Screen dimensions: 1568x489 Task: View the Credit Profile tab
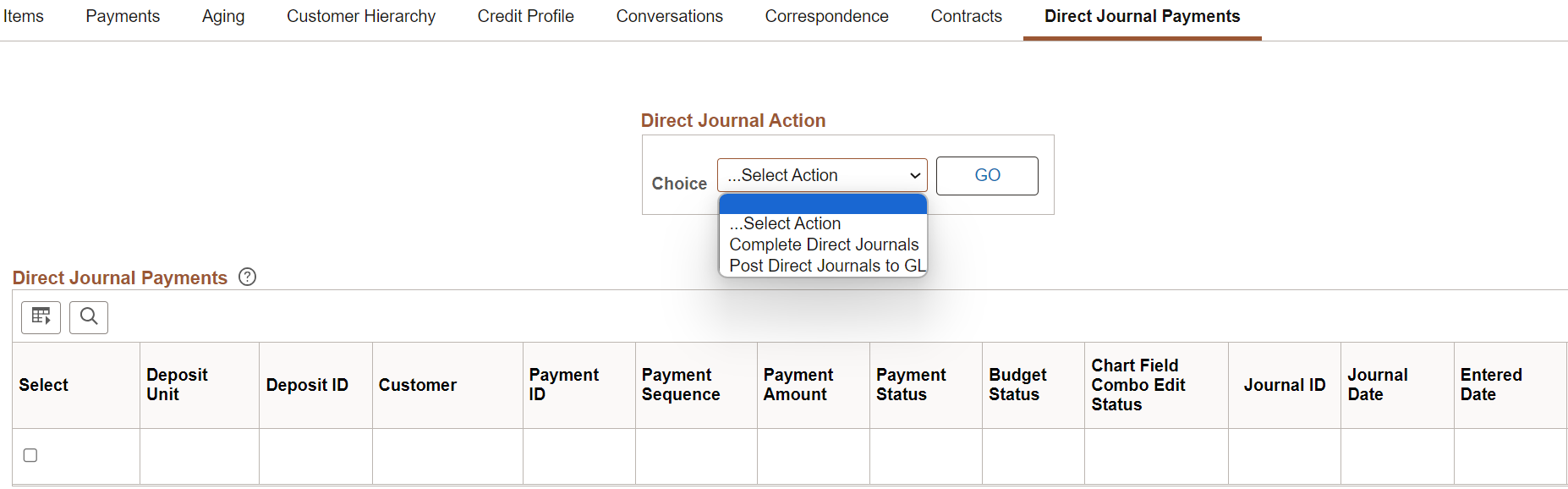pos(525,16)
